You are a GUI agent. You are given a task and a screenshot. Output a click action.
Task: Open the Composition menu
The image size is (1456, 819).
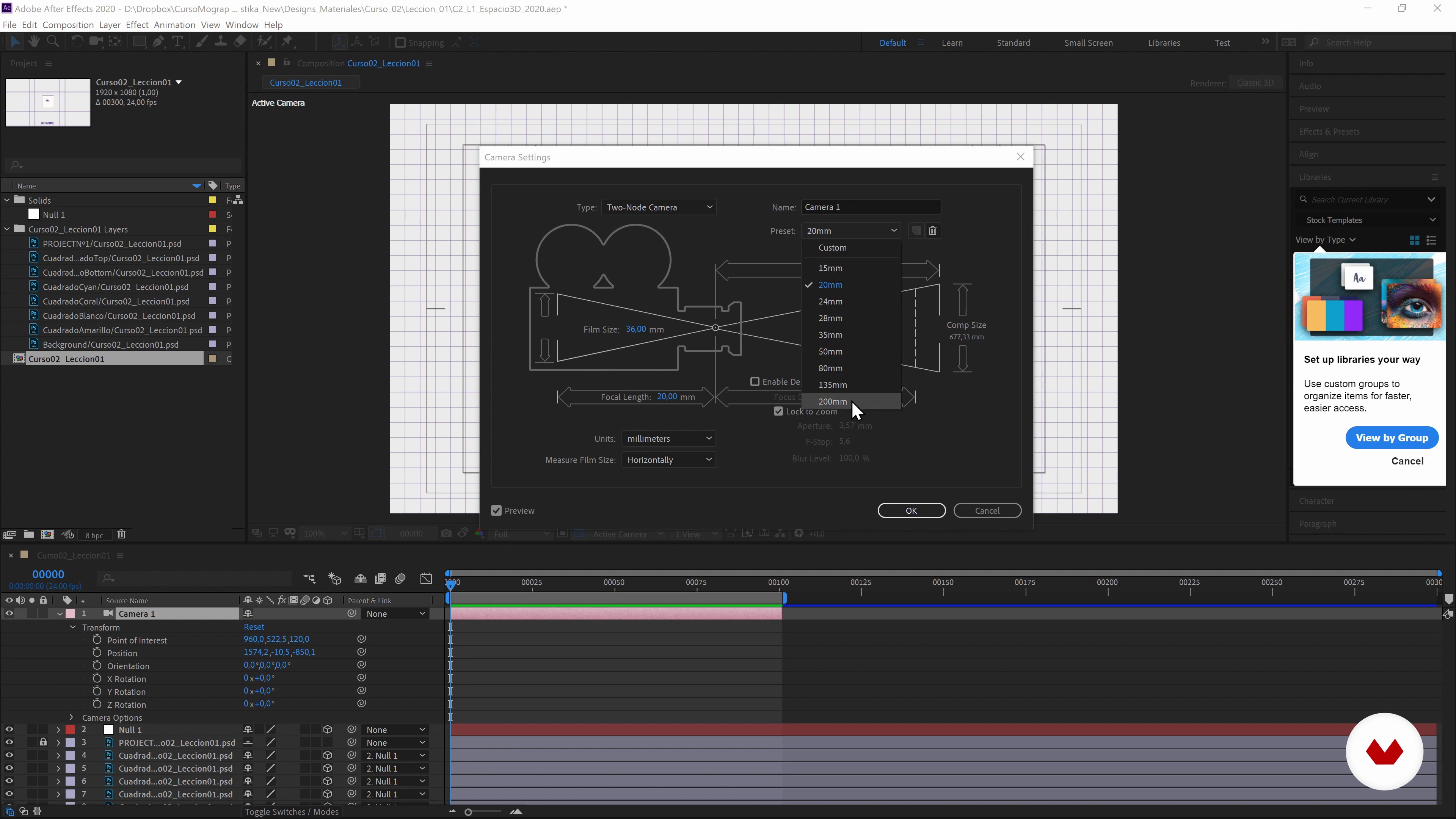(x=68, y=25)
